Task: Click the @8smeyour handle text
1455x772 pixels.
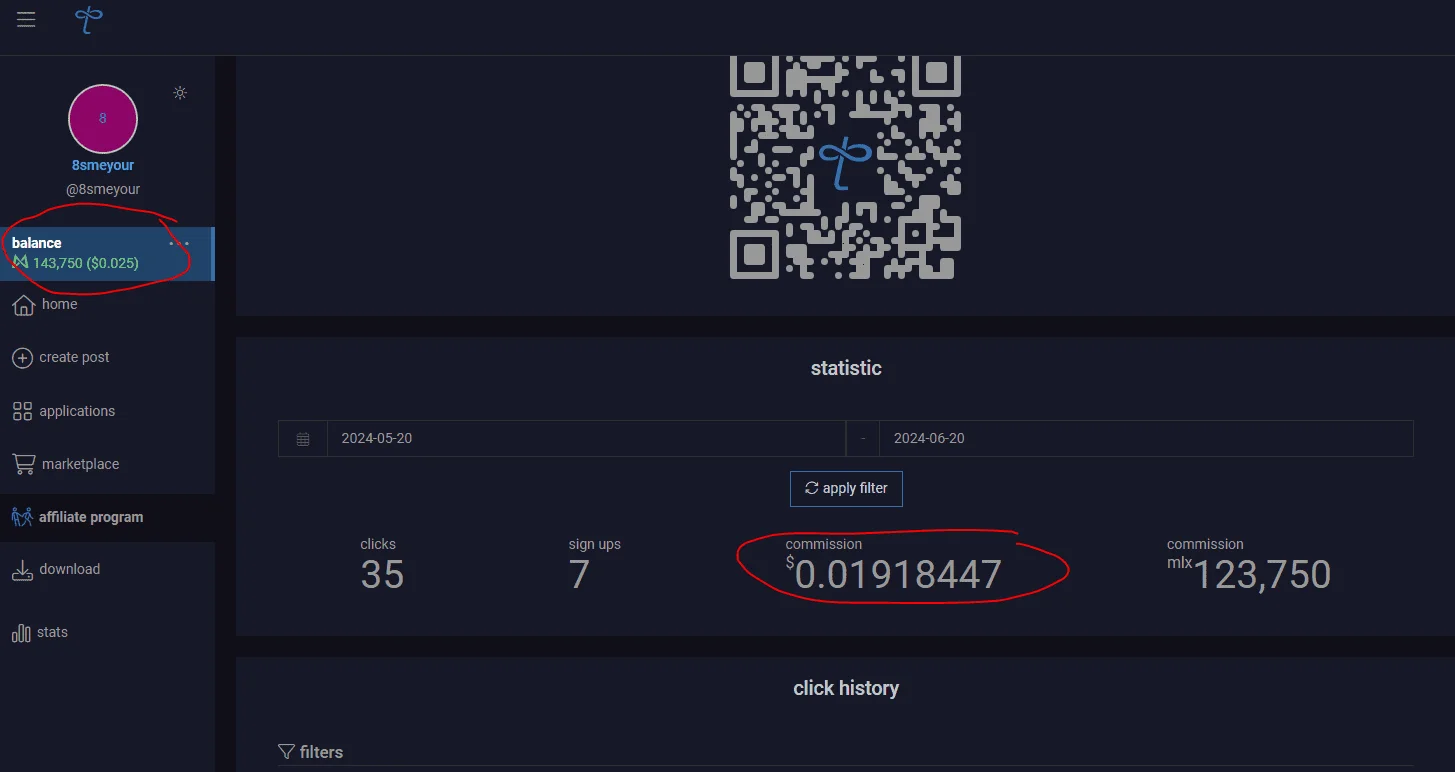Action: pos(103,189)
